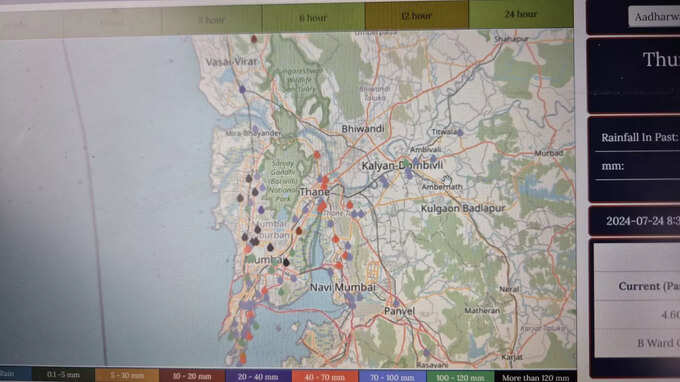Switch to the 6 hour tab
Viewport: 680px width, 382px height.
tap(313, 18)
